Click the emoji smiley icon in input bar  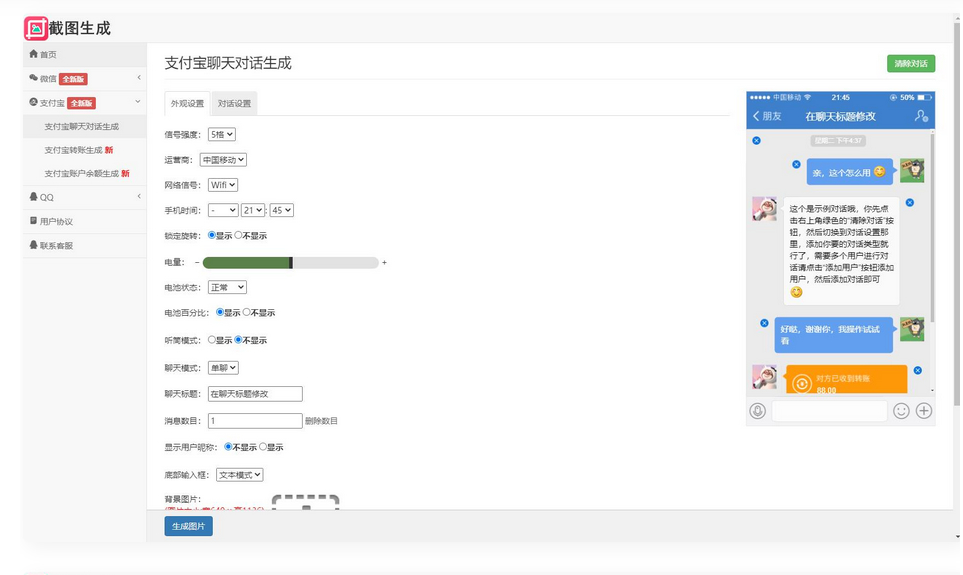coord(901,411)
